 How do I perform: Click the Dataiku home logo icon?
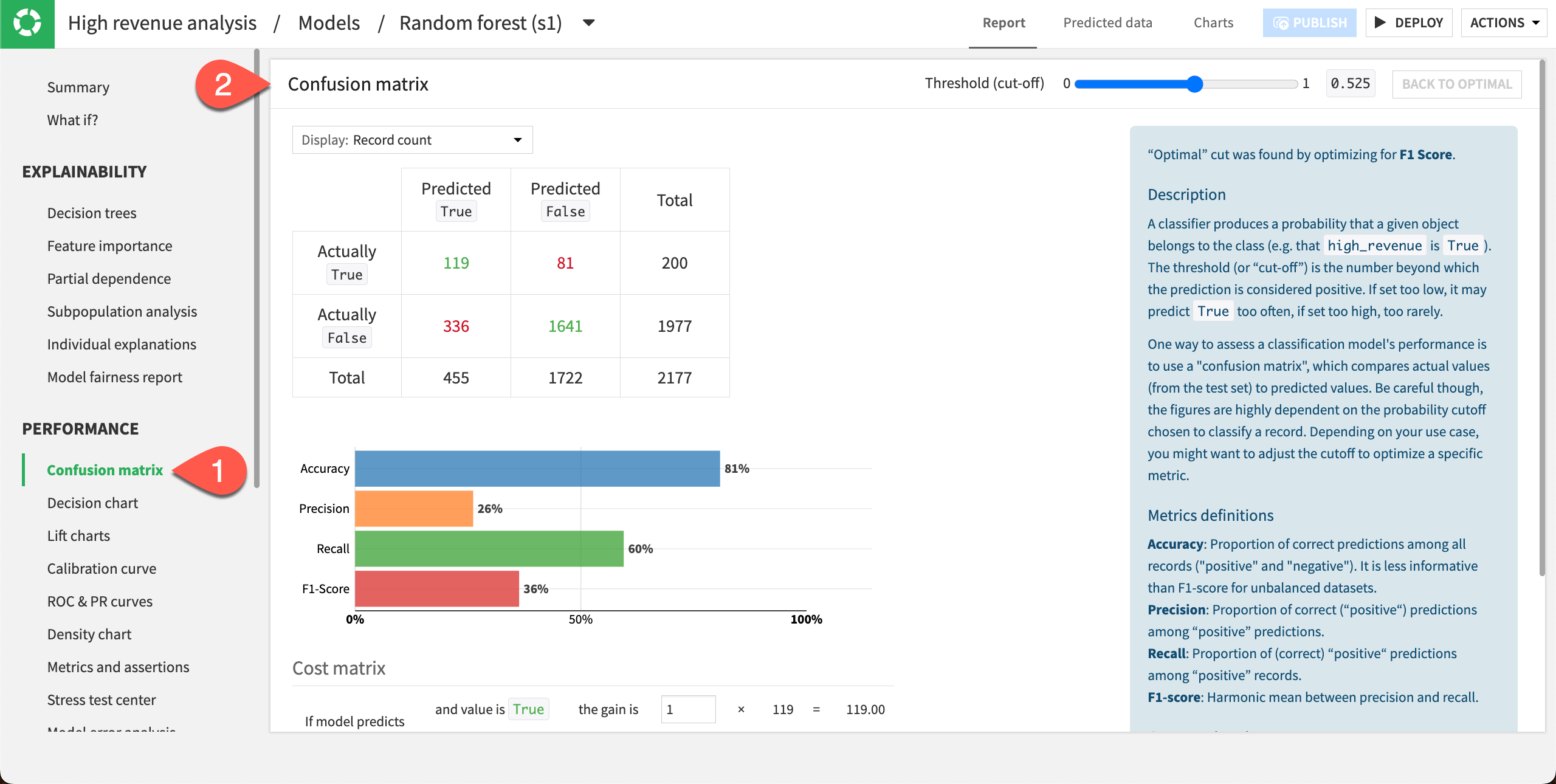[x=27, y=23]
